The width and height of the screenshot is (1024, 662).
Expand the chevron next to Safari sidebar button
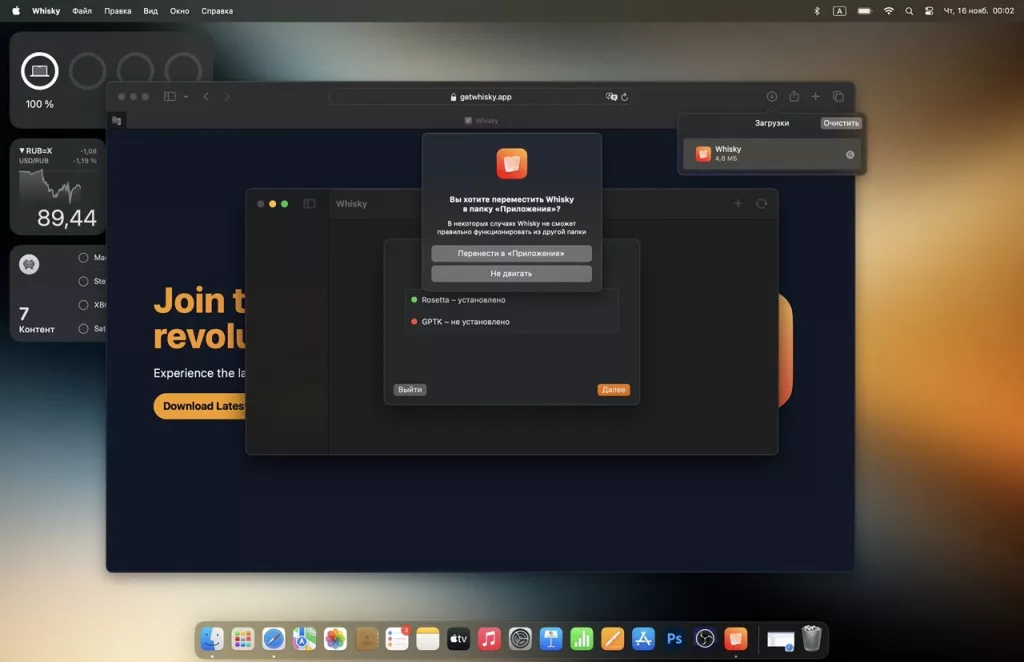[186, 97]
